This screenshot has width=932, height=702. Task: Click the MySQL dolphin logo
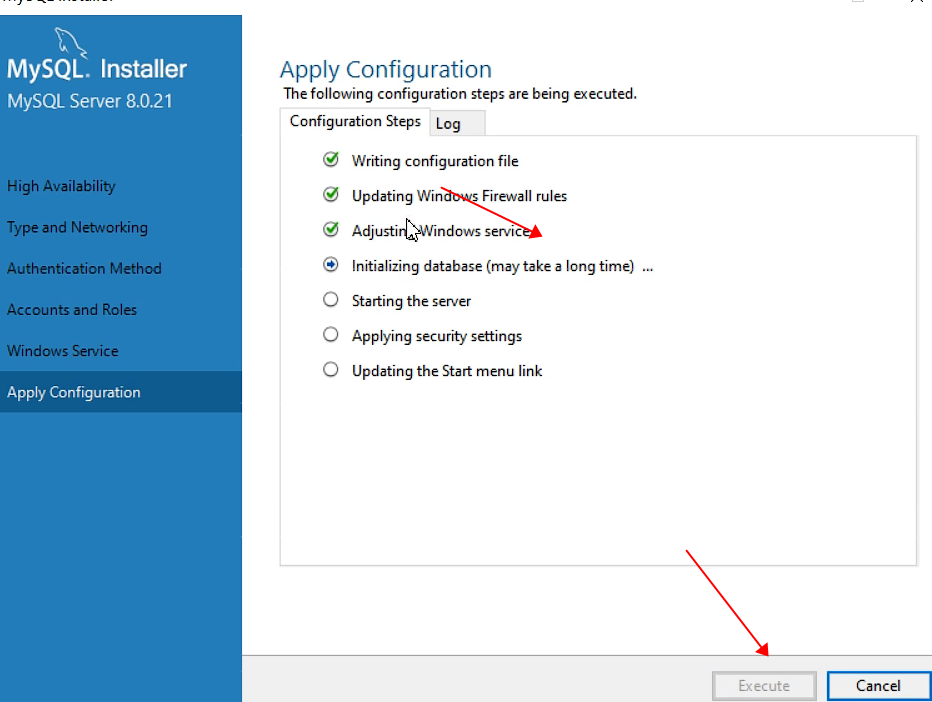(71, 43)
